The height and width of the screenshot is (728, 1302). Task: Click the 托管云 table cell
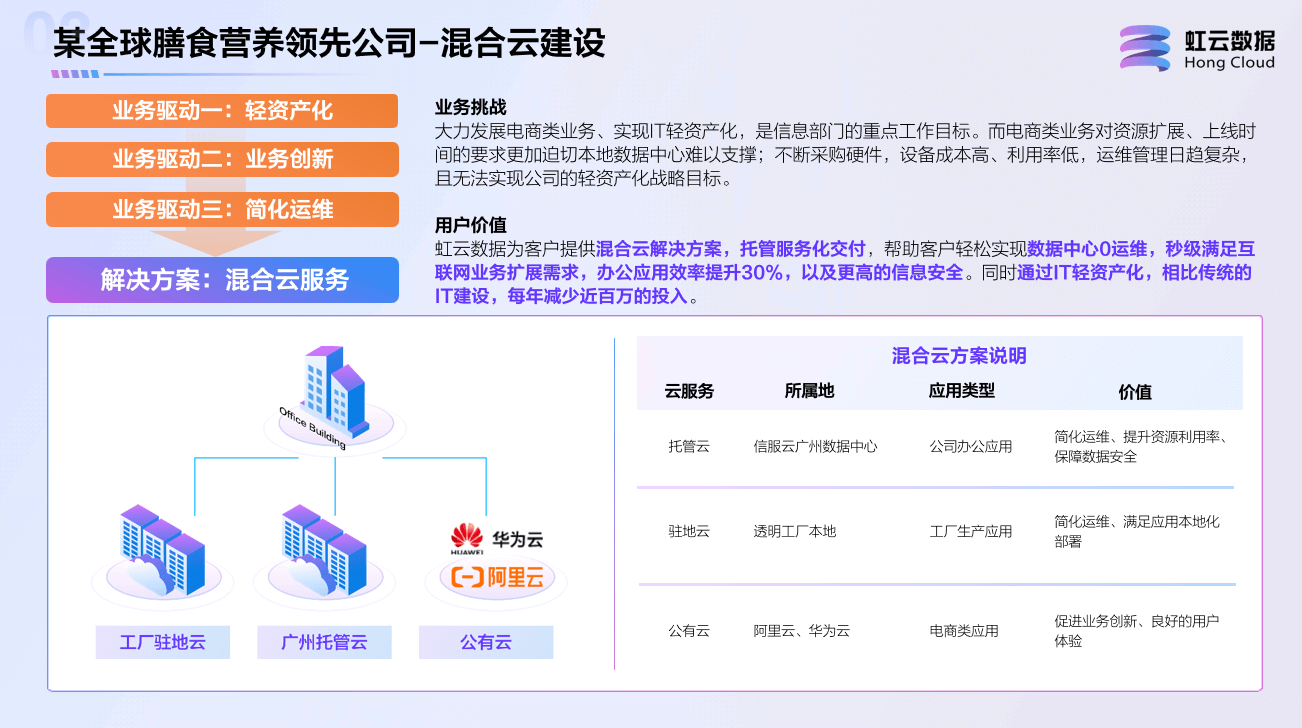pos(689,446)
